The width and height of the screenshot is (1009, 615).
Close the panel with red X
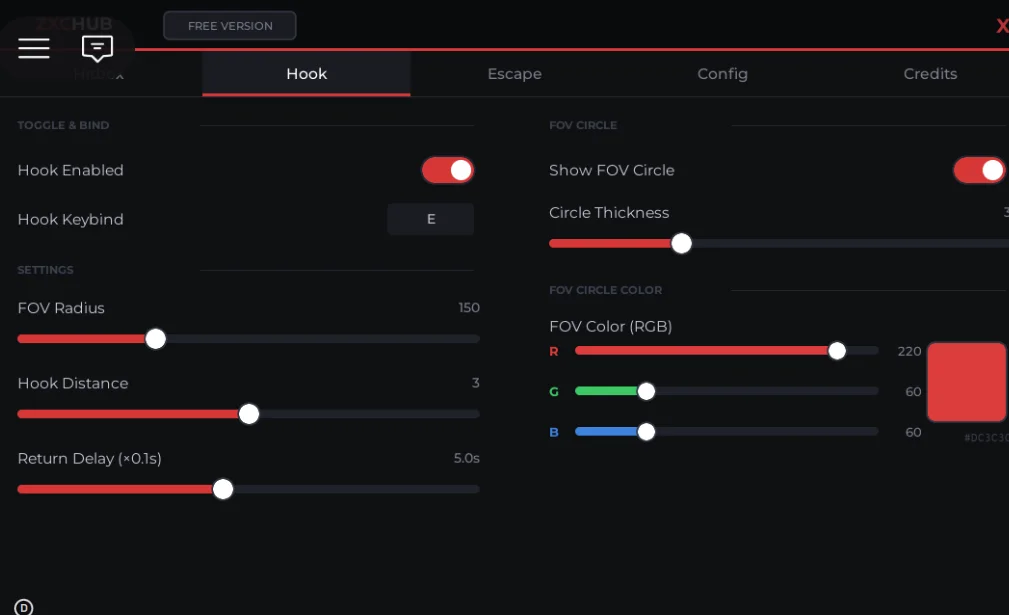[x=1002, y=26]
